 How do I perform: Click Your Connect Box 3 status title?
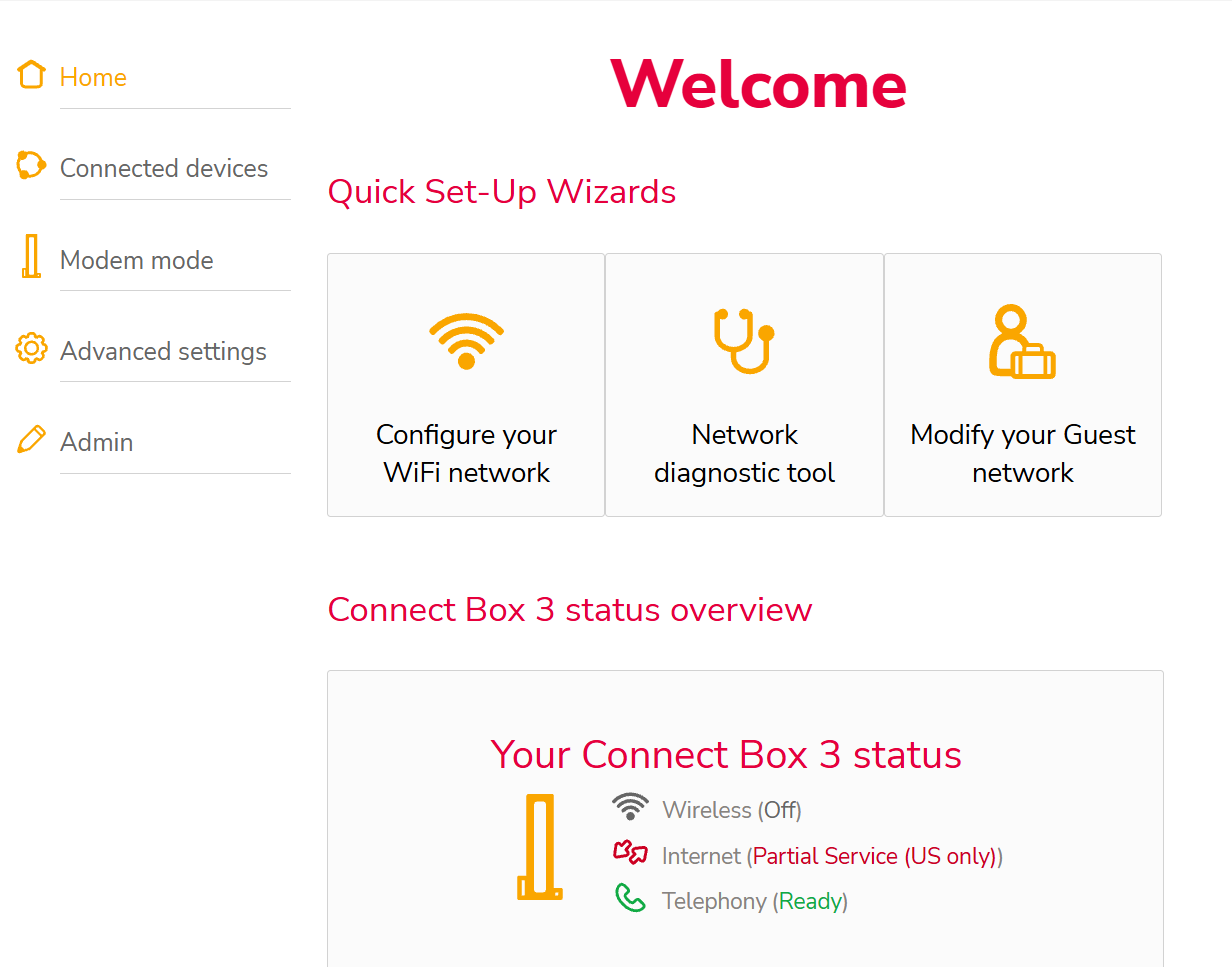(726, 754)
